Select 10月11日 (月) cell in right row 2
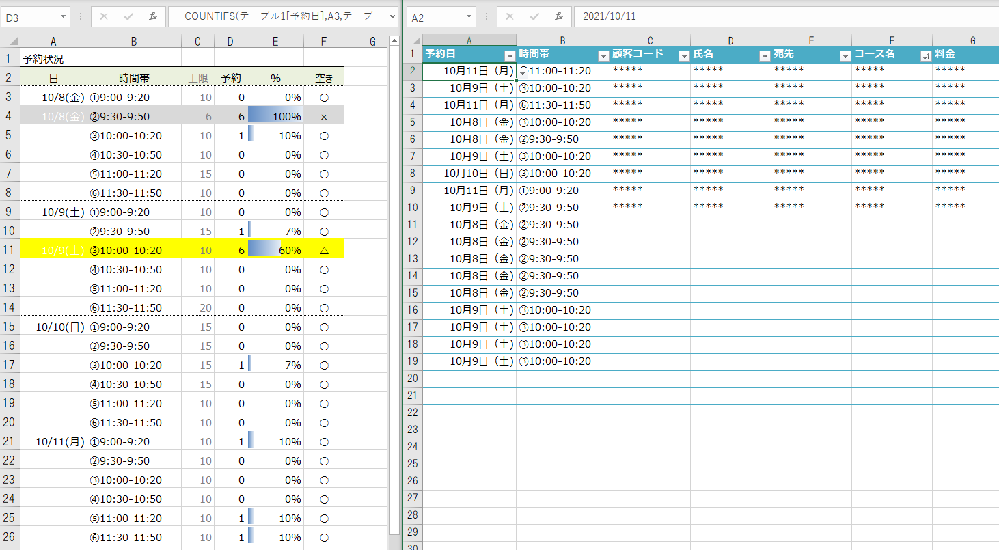The image size is (999, 550). [469, 71]
